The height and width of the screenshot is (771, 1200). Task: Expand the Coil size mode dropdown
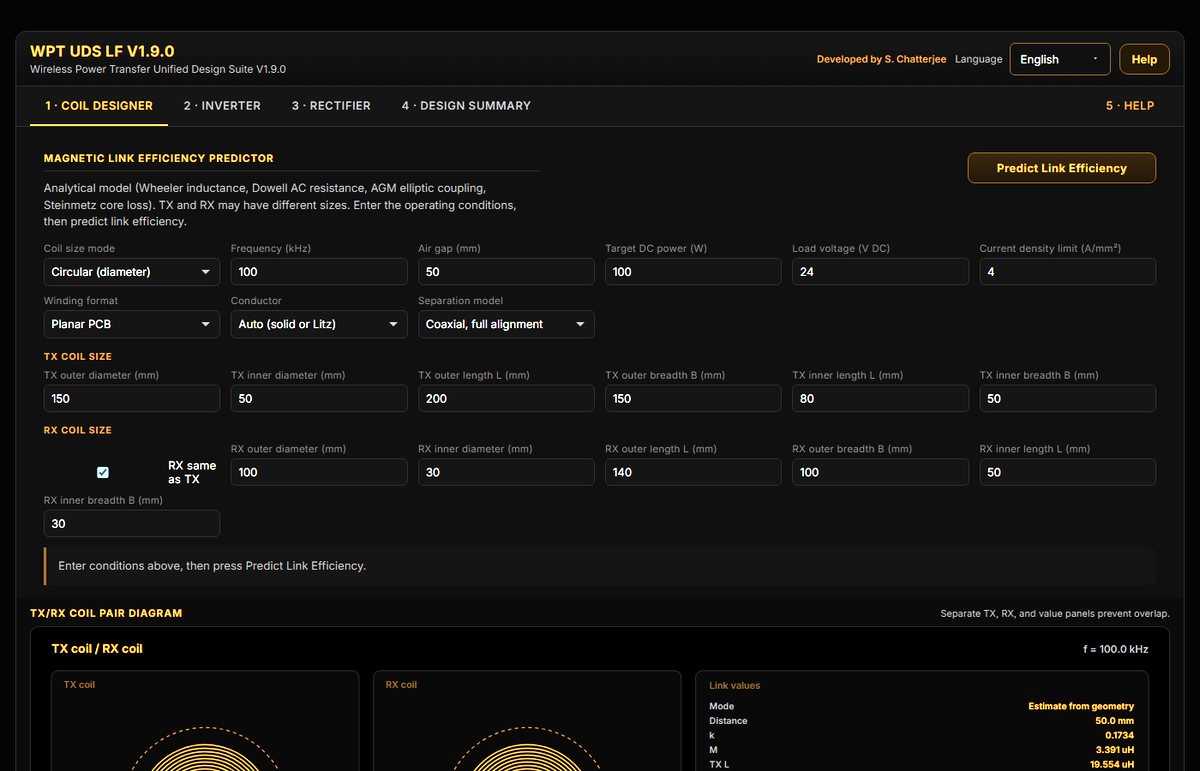(x=132, y=272)
